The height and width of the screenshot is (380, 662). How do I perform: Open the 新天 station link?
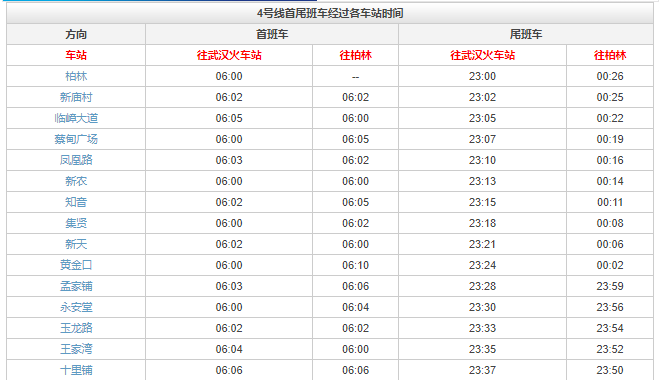pyautogui.click(x=76, y=244)
